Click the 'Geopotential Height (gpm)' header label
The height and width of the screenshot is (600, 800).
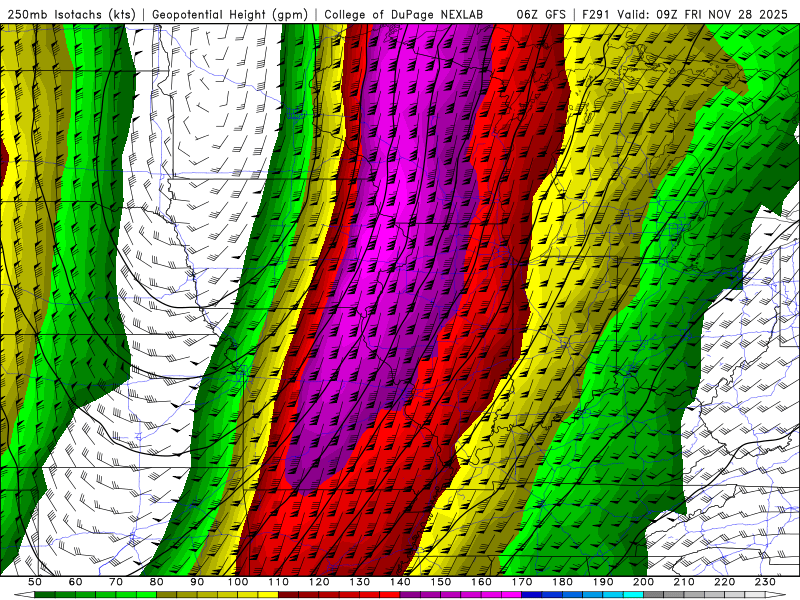230,15
